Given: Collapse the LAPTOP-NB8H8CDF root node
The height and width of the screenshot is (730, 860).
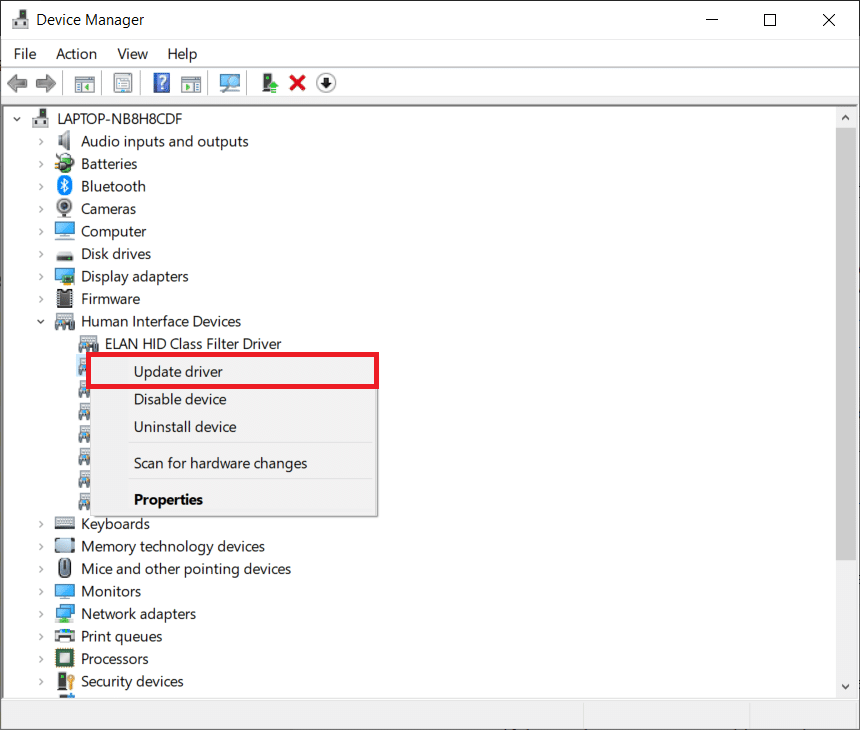Looking at the screenshot, I should click(17, 119).
